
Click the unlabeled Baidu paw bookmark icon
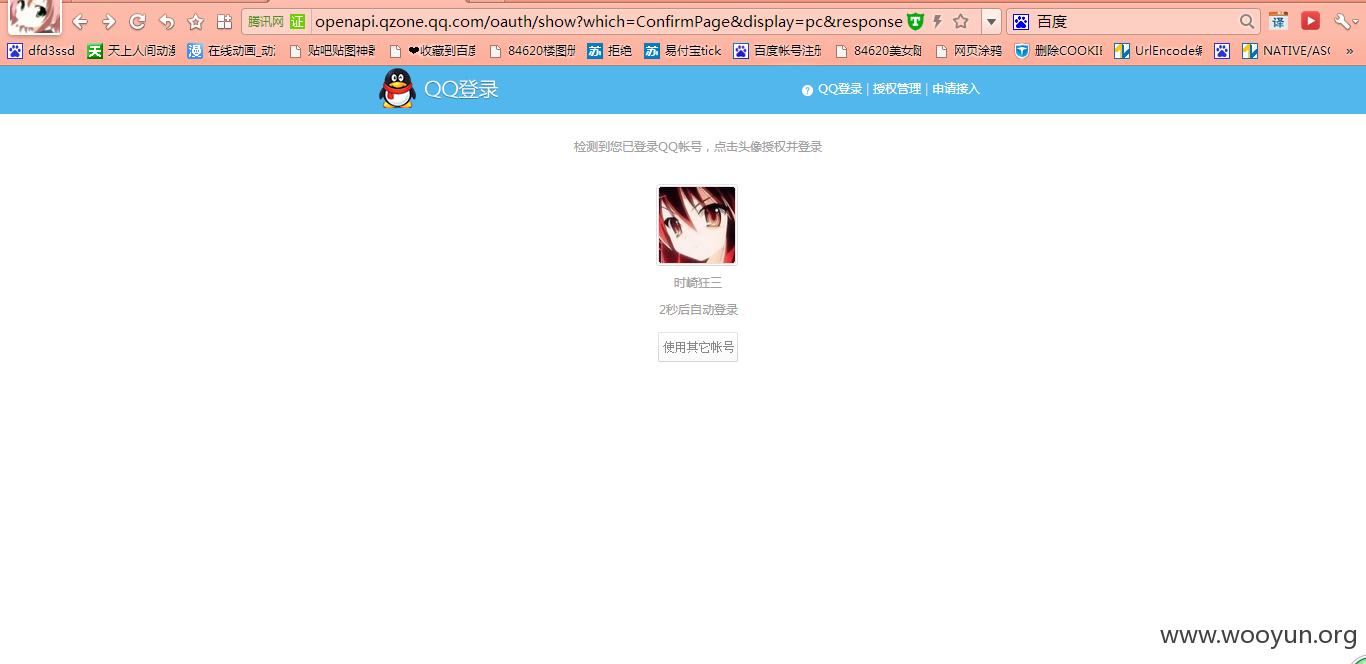pos(1222,51)
